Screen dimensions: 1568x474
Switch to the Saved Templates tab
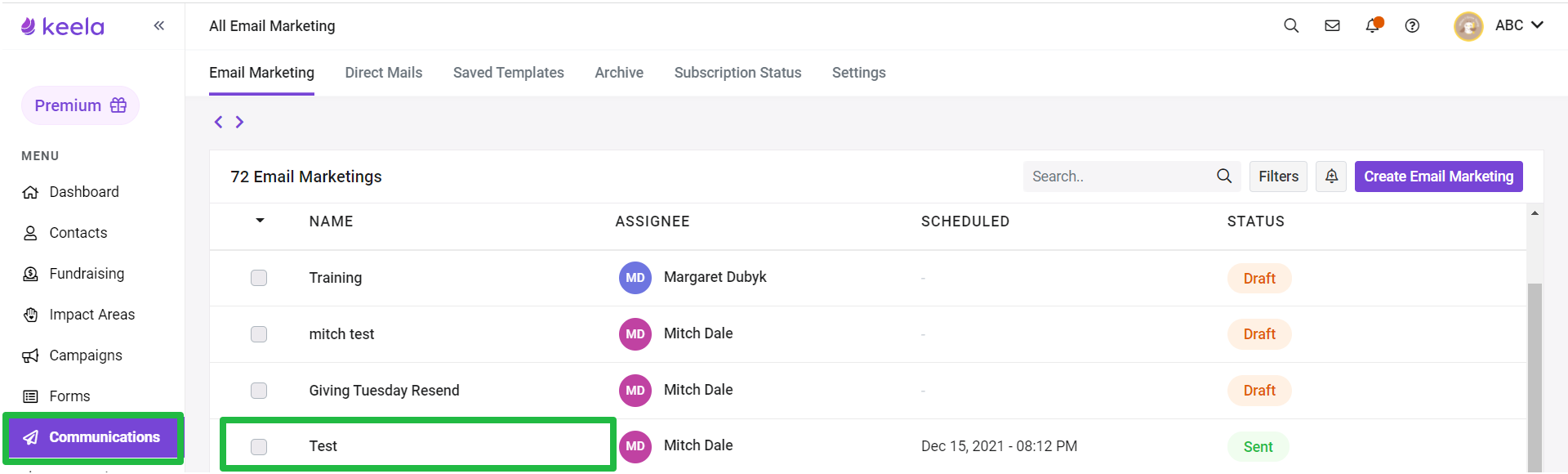click(508, 73)
